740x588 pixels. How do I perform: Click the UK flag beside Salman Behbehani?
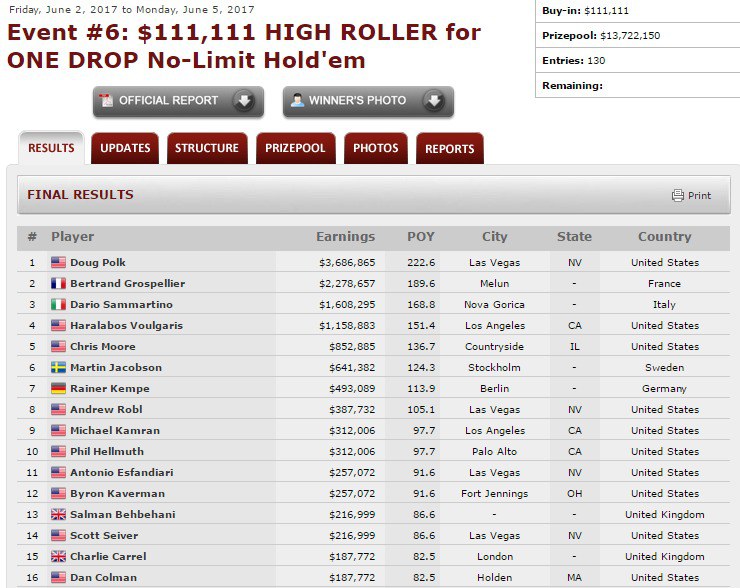58,515
